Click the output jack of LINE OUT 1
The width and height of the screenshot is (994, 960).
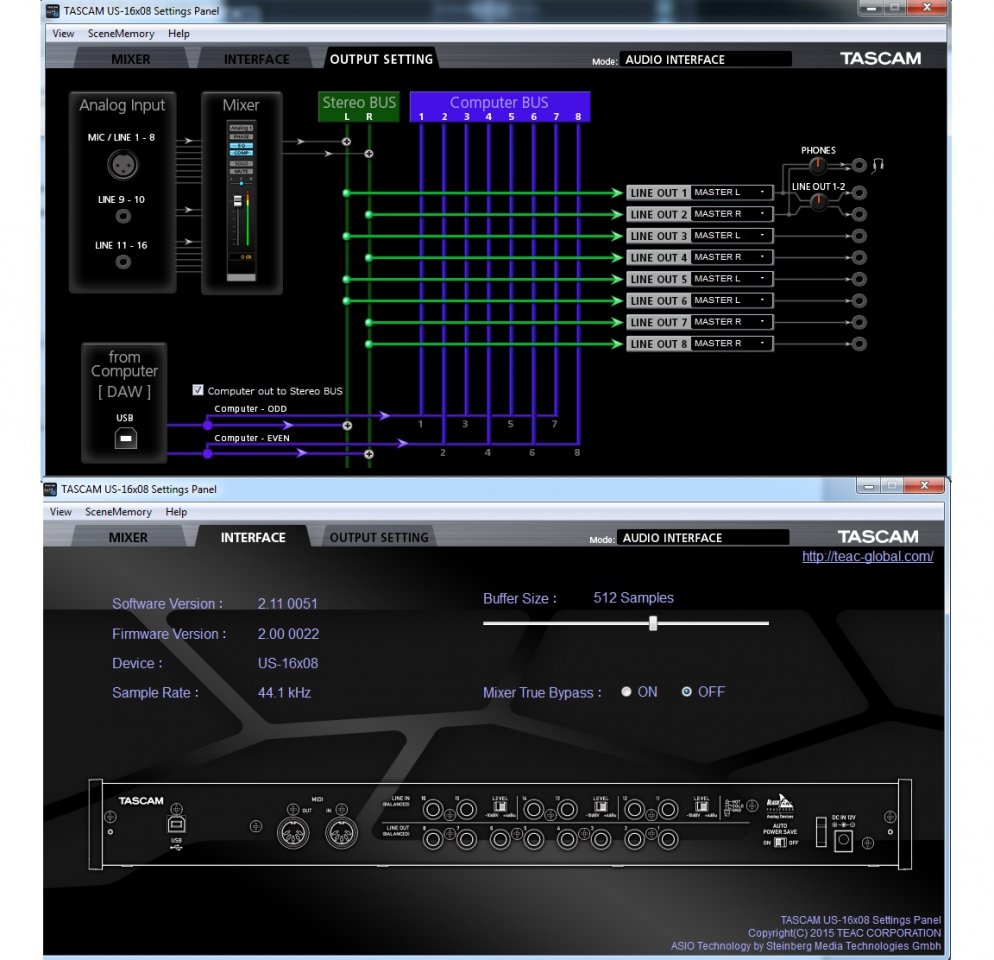point(859,193)
